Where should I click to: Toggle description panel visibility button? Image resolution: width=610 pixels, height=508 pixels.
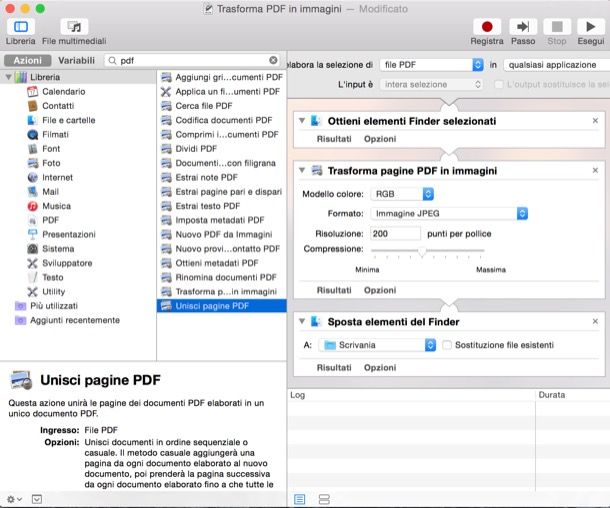[x=37, y=499]
